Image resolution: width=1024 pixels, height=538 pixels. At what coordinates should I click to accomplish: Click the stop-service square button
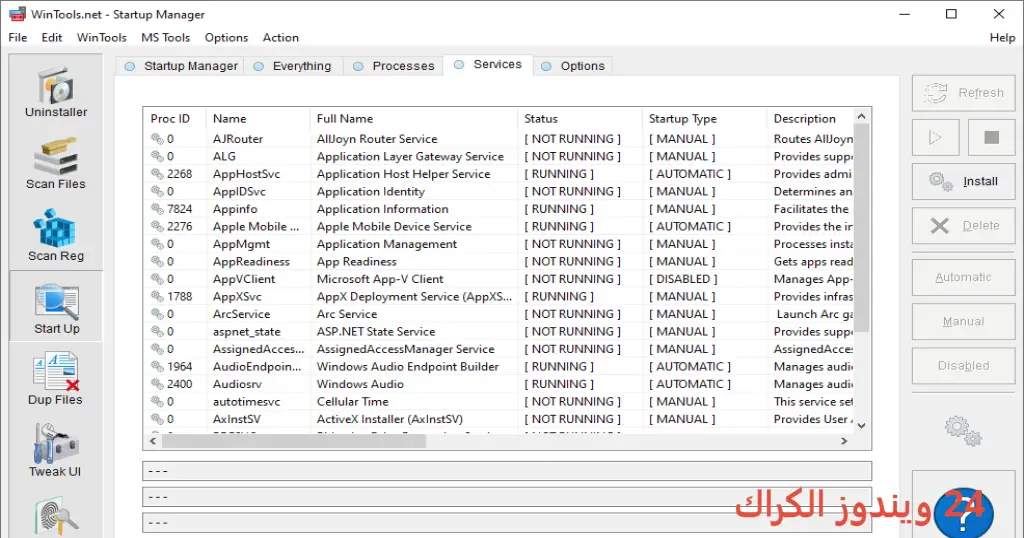(x=991, y=137)
